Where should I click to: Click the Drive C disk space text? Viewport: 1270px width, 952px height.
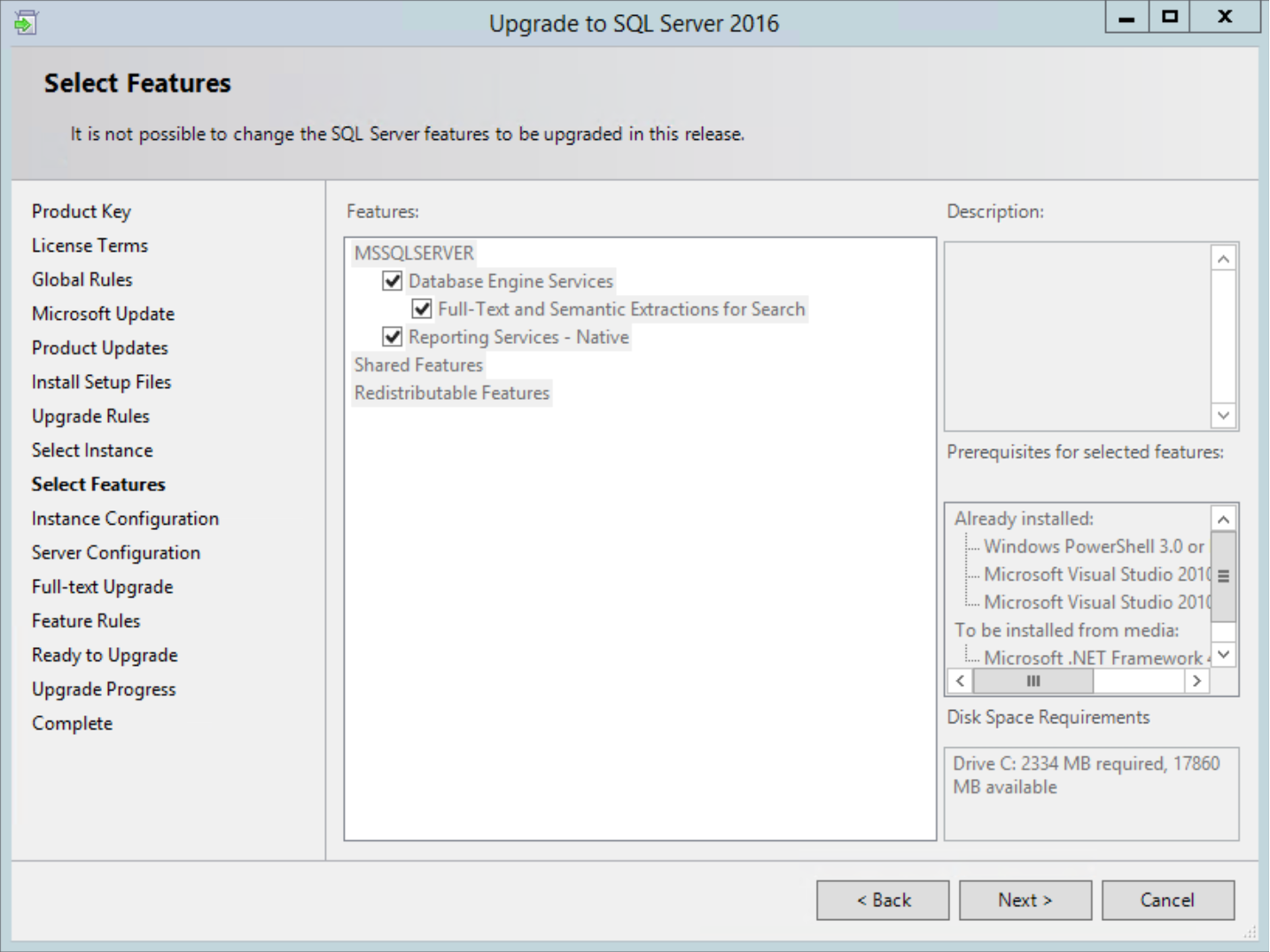[1087, 775]
